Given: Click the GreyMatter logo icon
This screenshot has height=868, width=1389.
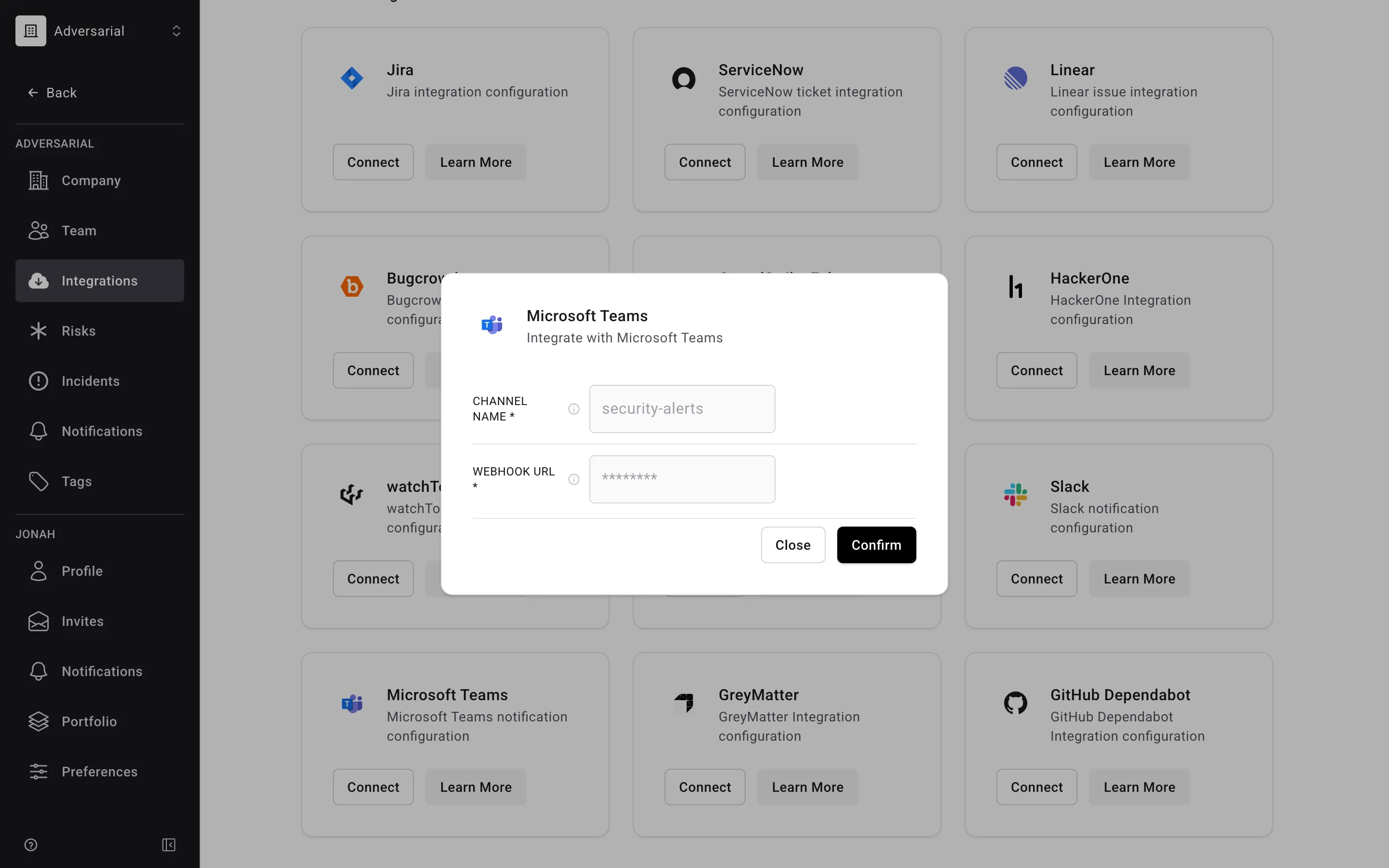Looking at the screenshot, I should pos(683,703).
